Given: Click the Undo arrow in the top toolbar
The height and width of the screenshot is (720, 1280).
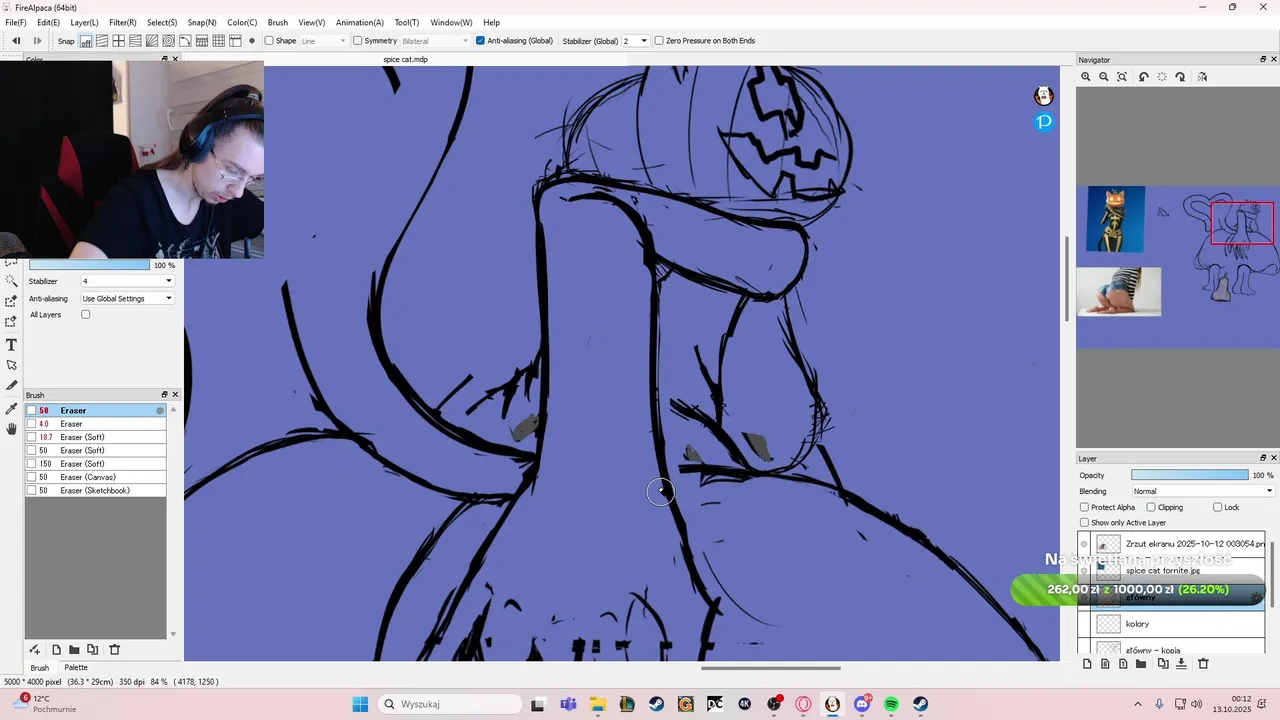Looking at the screenshot, I should 16,41.
